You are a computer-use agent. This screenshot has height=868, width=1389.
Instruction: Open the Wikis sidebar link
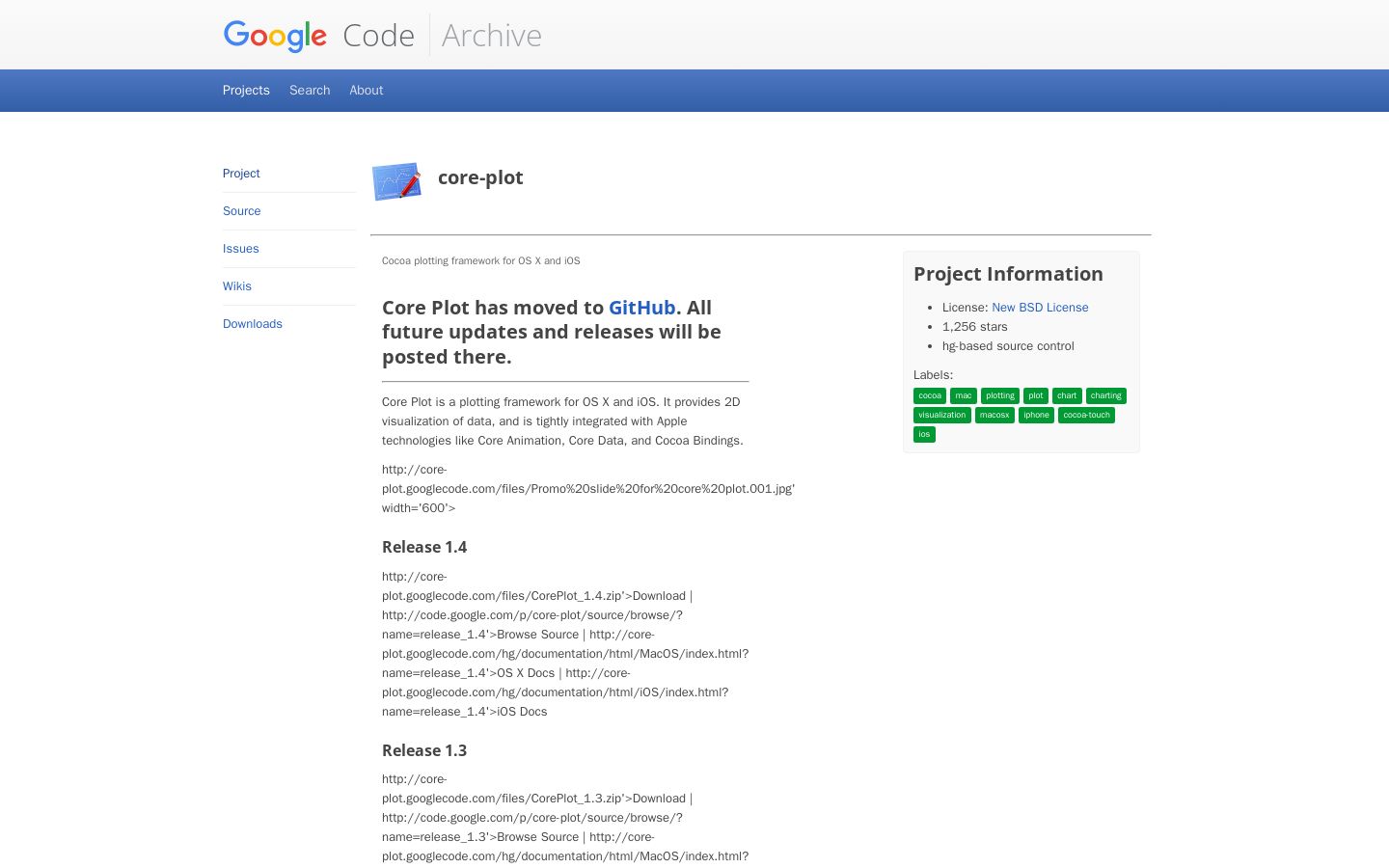(x=237, y=286)
